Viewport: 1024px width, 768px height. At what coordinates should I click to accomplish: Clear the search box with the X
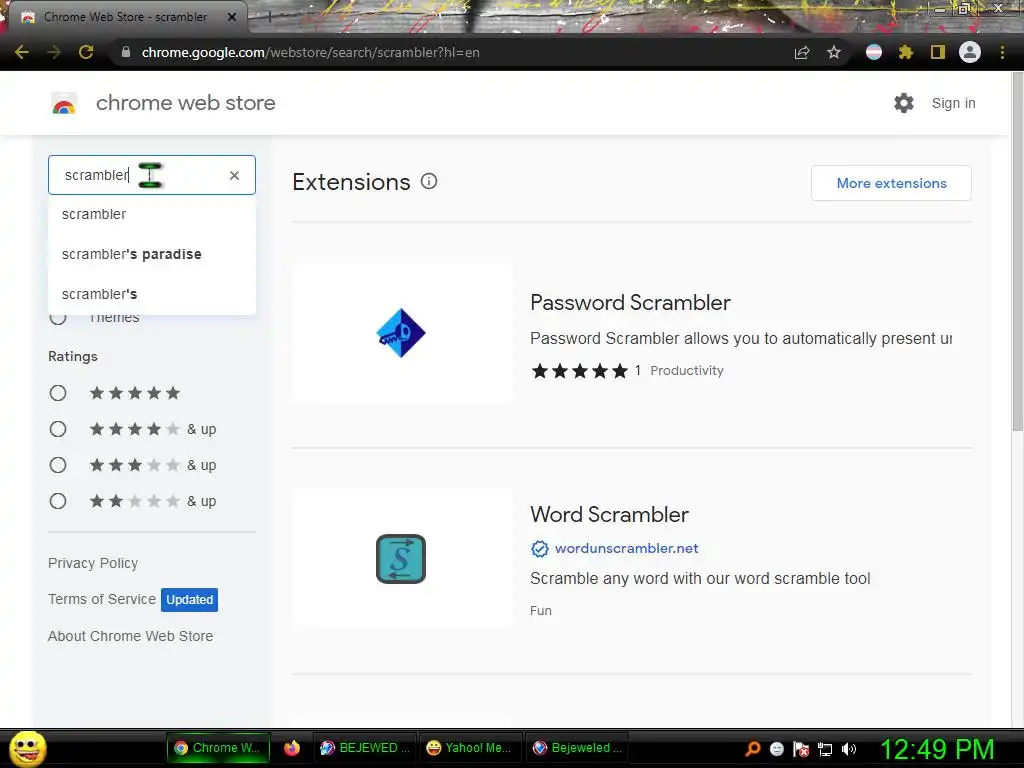234,175
